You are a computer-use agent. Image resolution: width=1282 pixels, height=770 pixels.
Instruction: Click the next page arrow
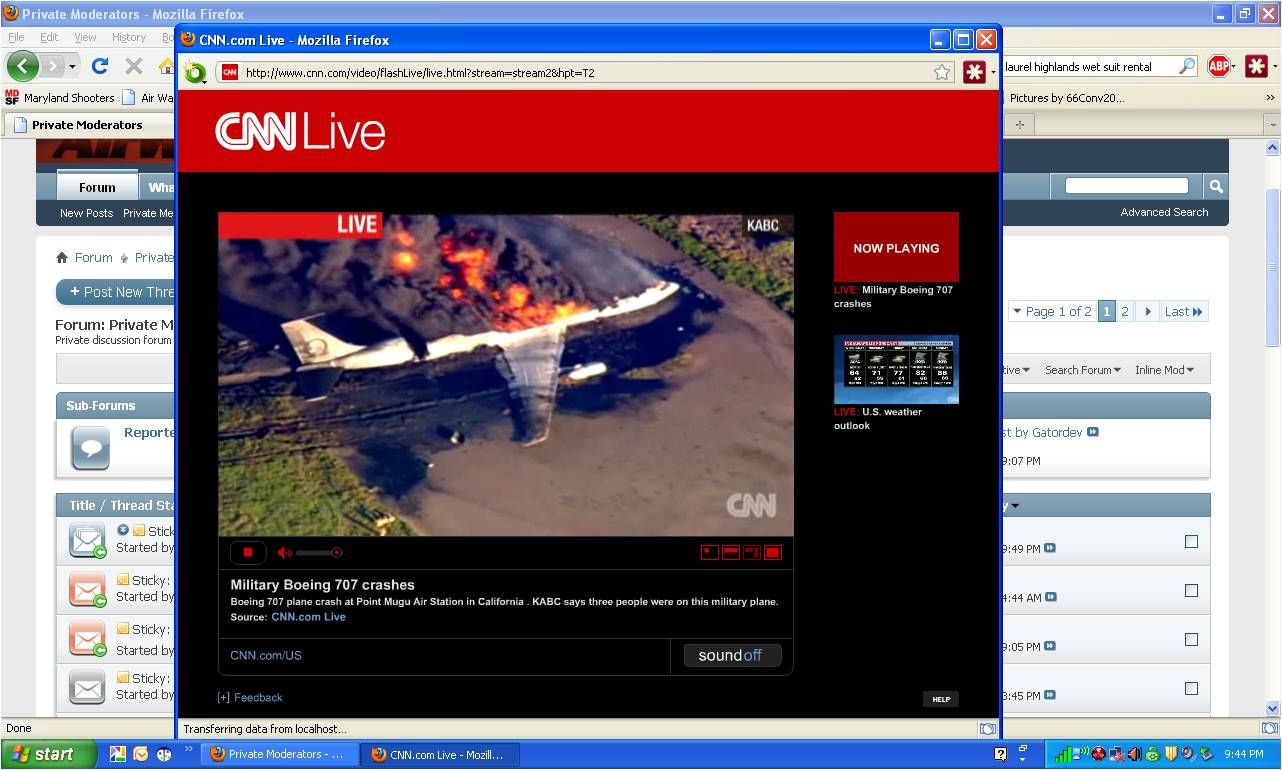1147,311
